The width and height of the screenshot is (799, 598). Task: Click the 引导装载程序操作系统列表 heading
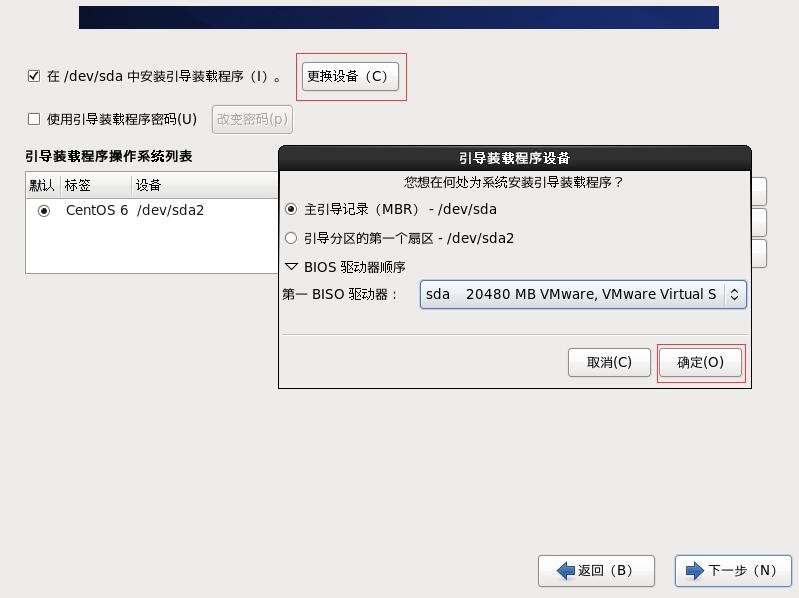109,156
